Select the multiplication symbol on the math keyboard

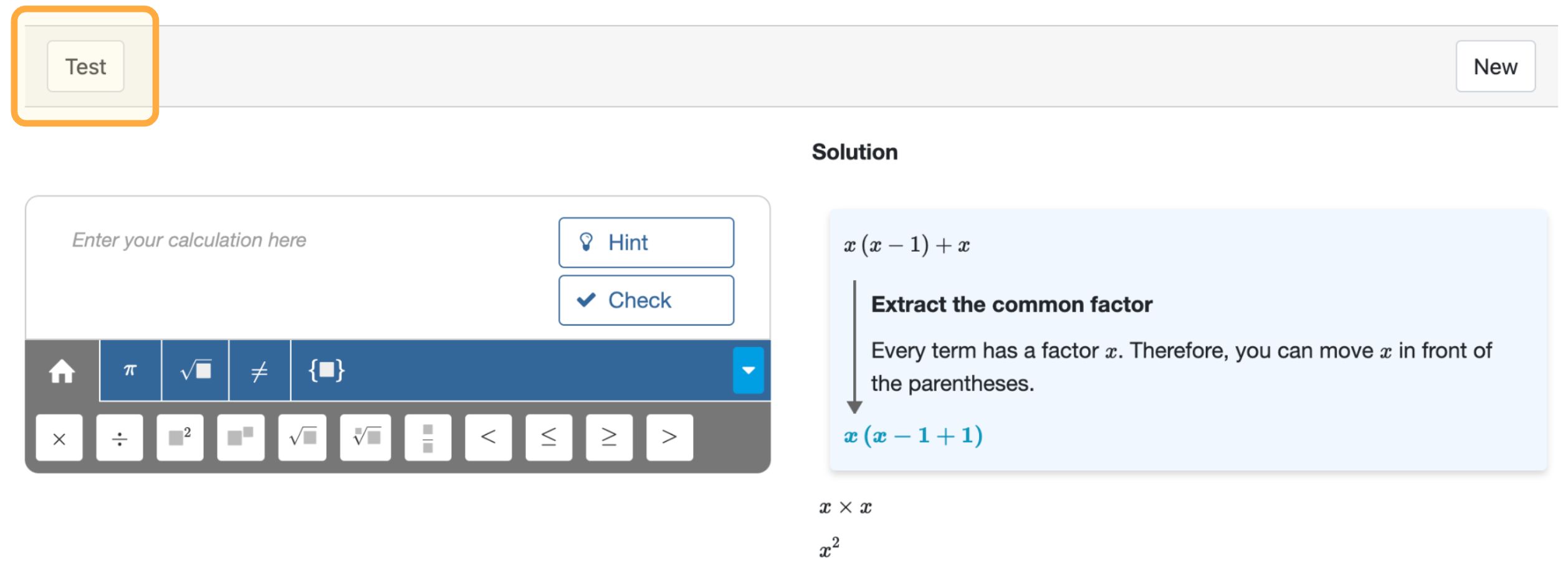(59, 437)
